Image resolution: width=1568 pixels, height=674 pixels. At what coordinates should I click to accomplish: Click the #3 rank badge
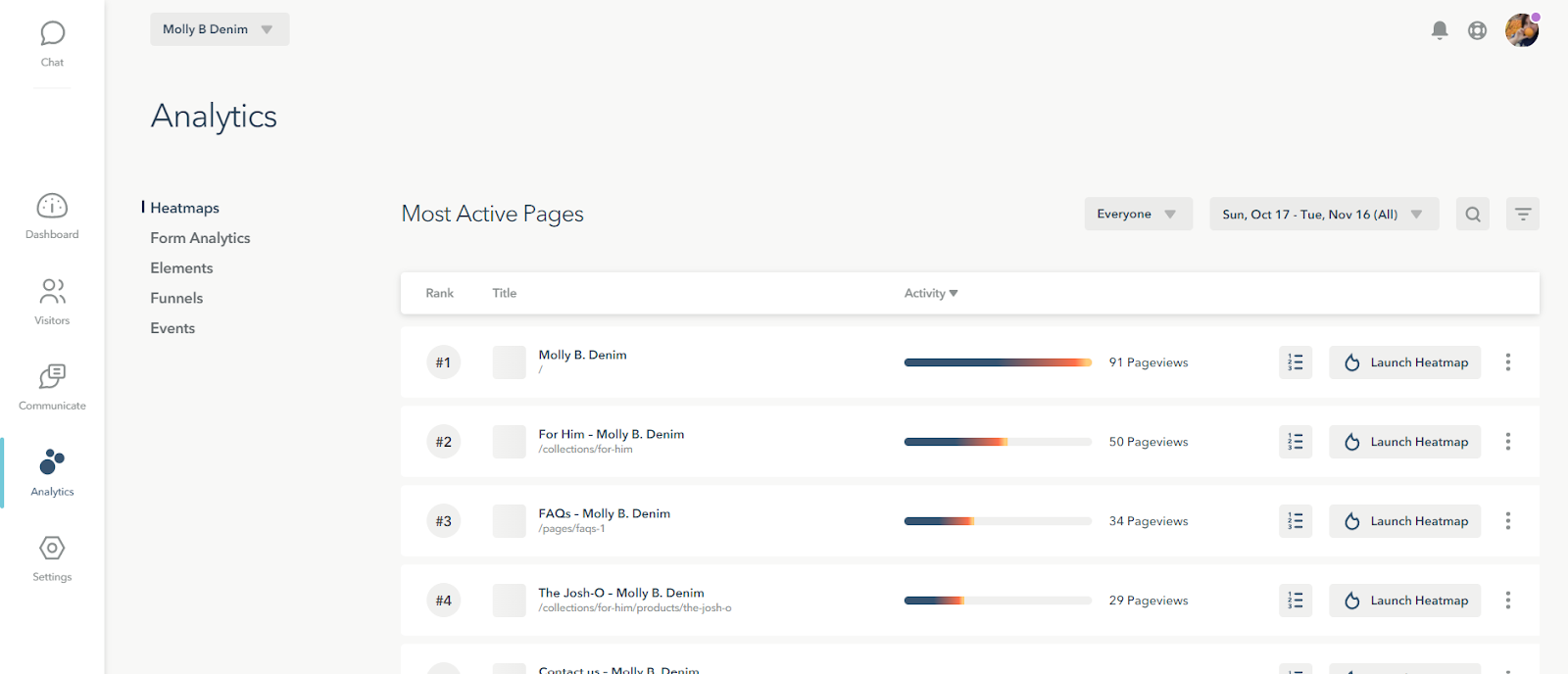click(444, 521)
